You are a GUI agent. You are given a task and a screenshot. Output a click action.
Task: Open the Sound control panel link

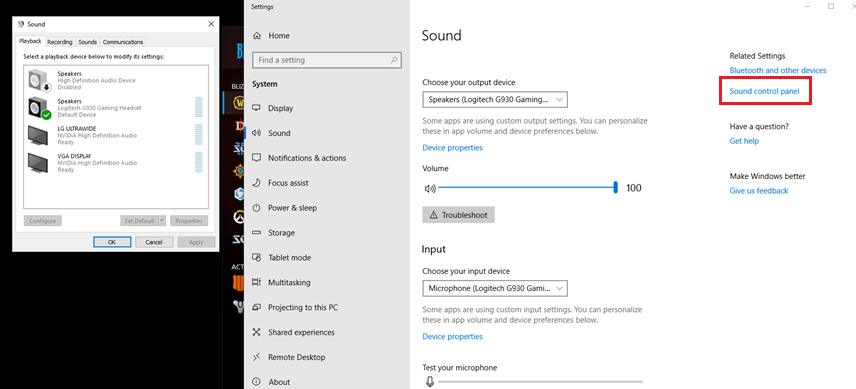764,91
